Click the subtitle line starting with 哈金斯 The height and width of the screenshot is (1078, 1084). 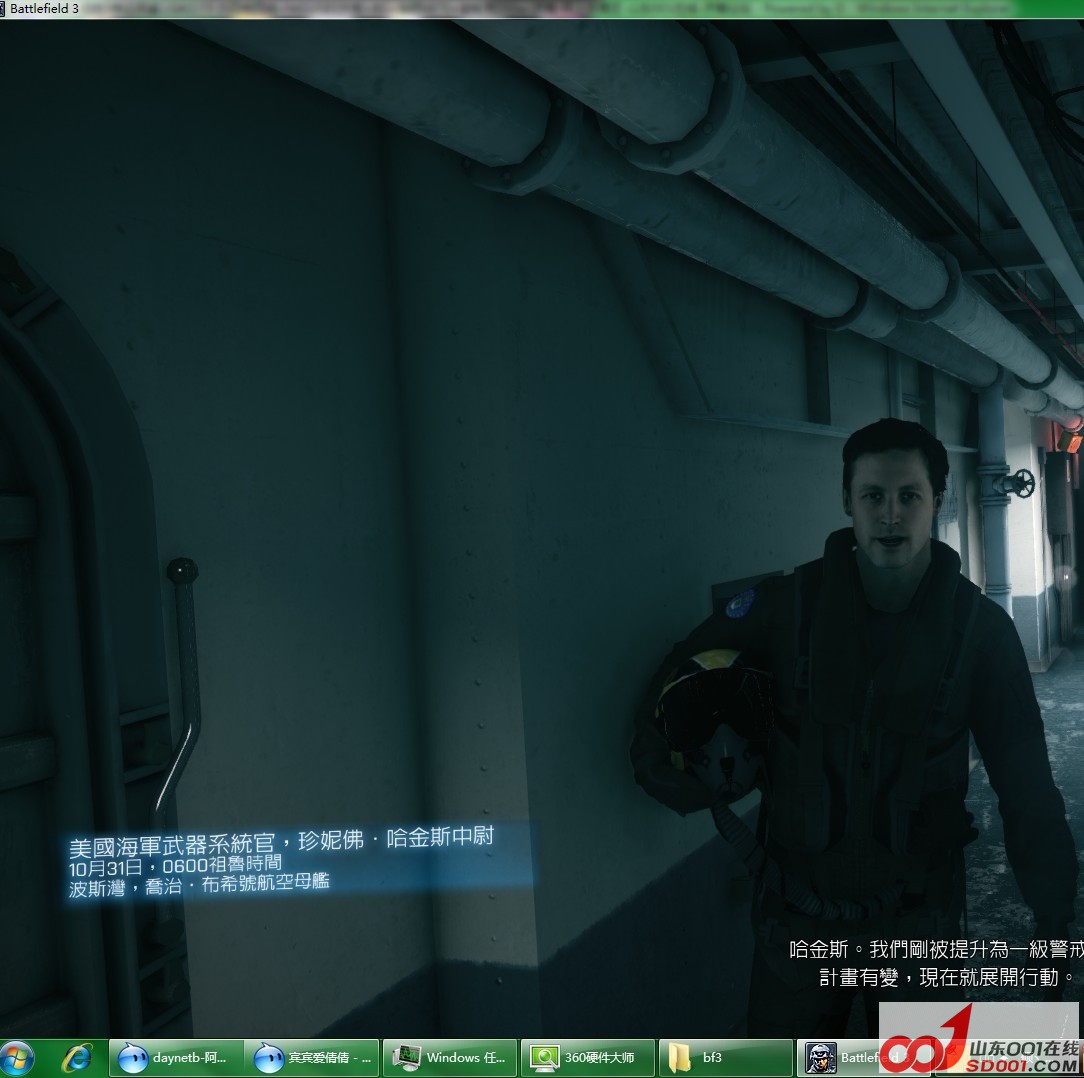[935, 949]
